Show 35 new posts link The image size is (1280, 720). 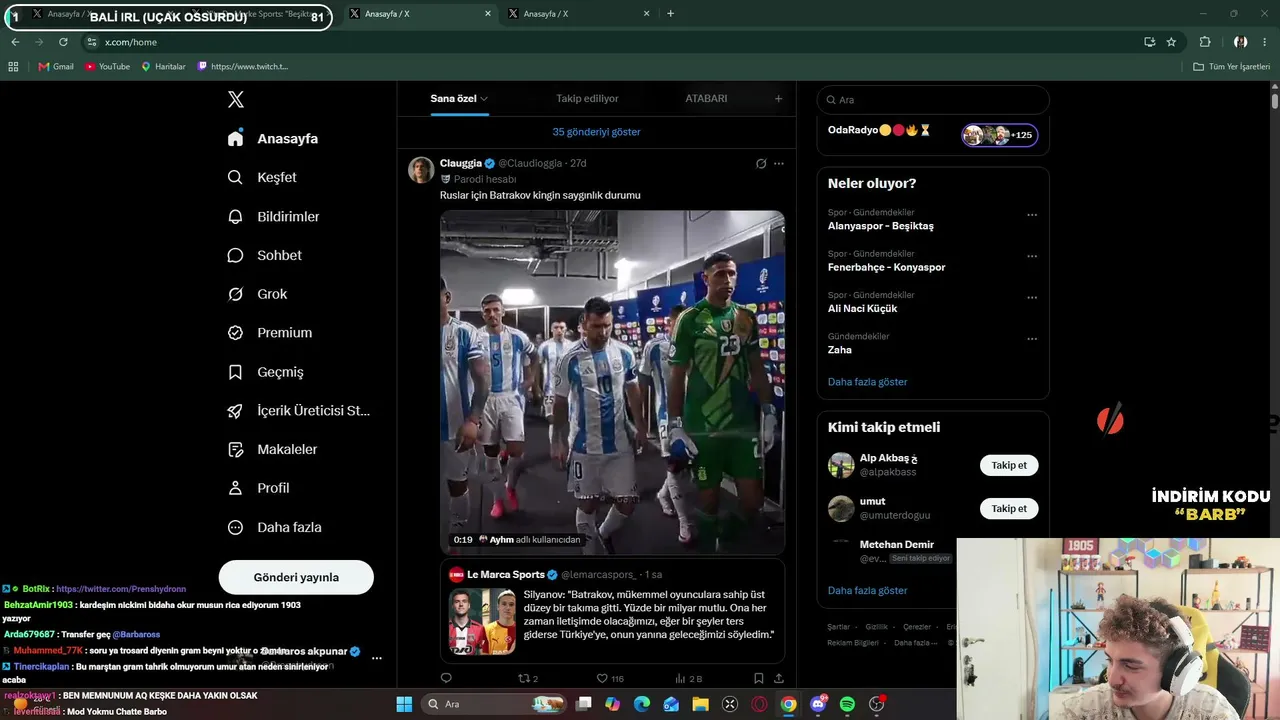pyautogui.click(x=596, y=132)
